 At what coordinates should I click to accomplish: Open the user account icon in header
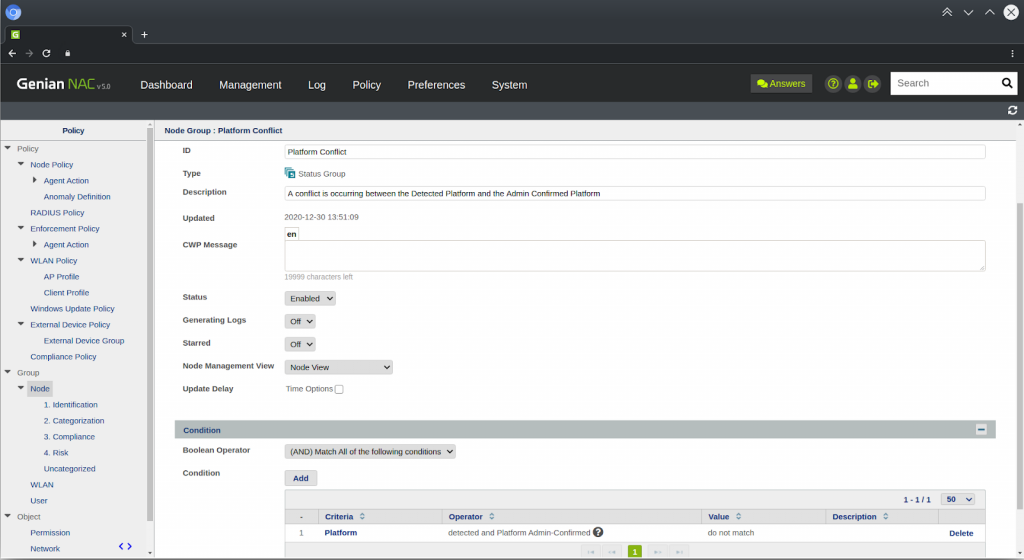click(852, 84)
